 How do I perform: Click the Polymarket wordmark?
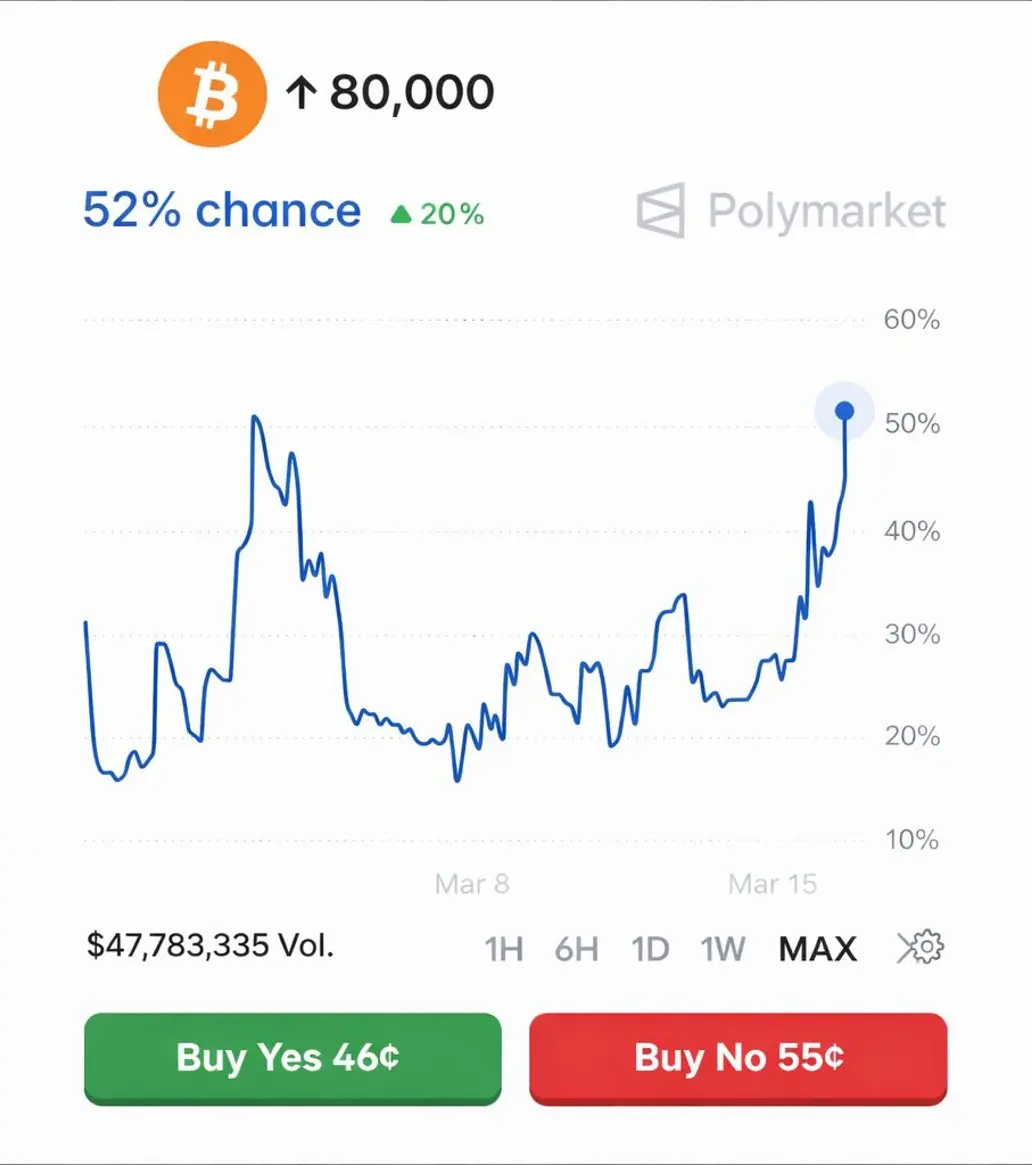click(827, 212)
